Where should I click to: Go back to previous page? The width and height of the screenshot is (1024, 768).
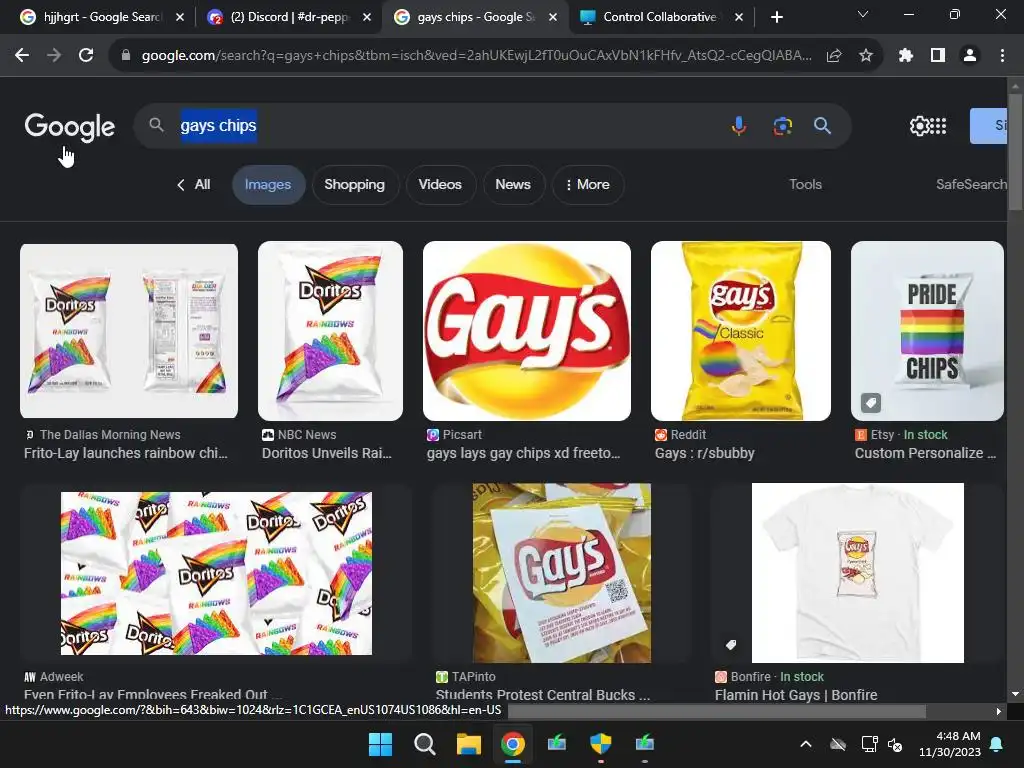[x=22, y=56]
